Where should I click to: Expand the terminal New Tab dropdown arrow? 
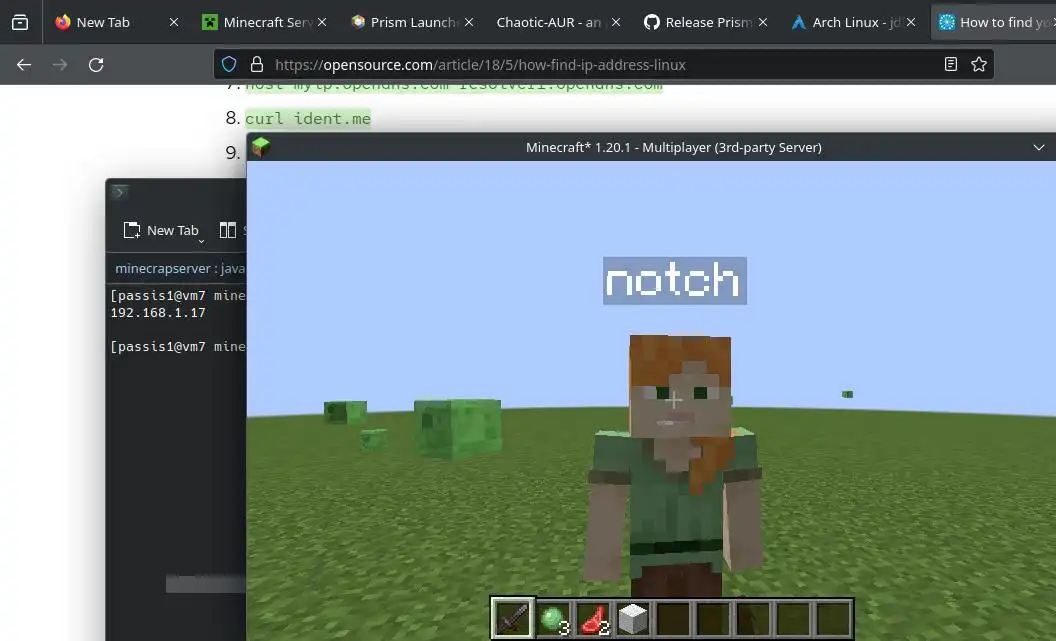pyautogui.click(x=201, y=241)
